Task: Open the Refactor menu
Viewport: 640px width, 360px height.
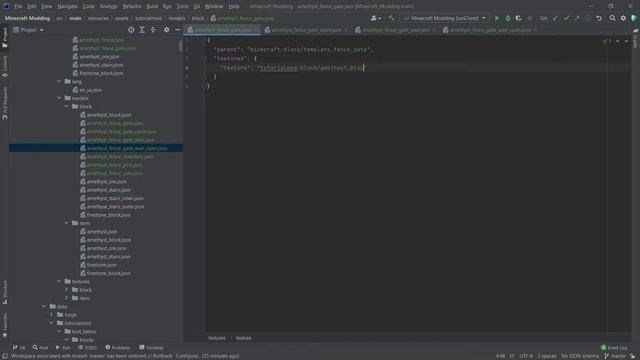Action: click(x=132, y=7)
